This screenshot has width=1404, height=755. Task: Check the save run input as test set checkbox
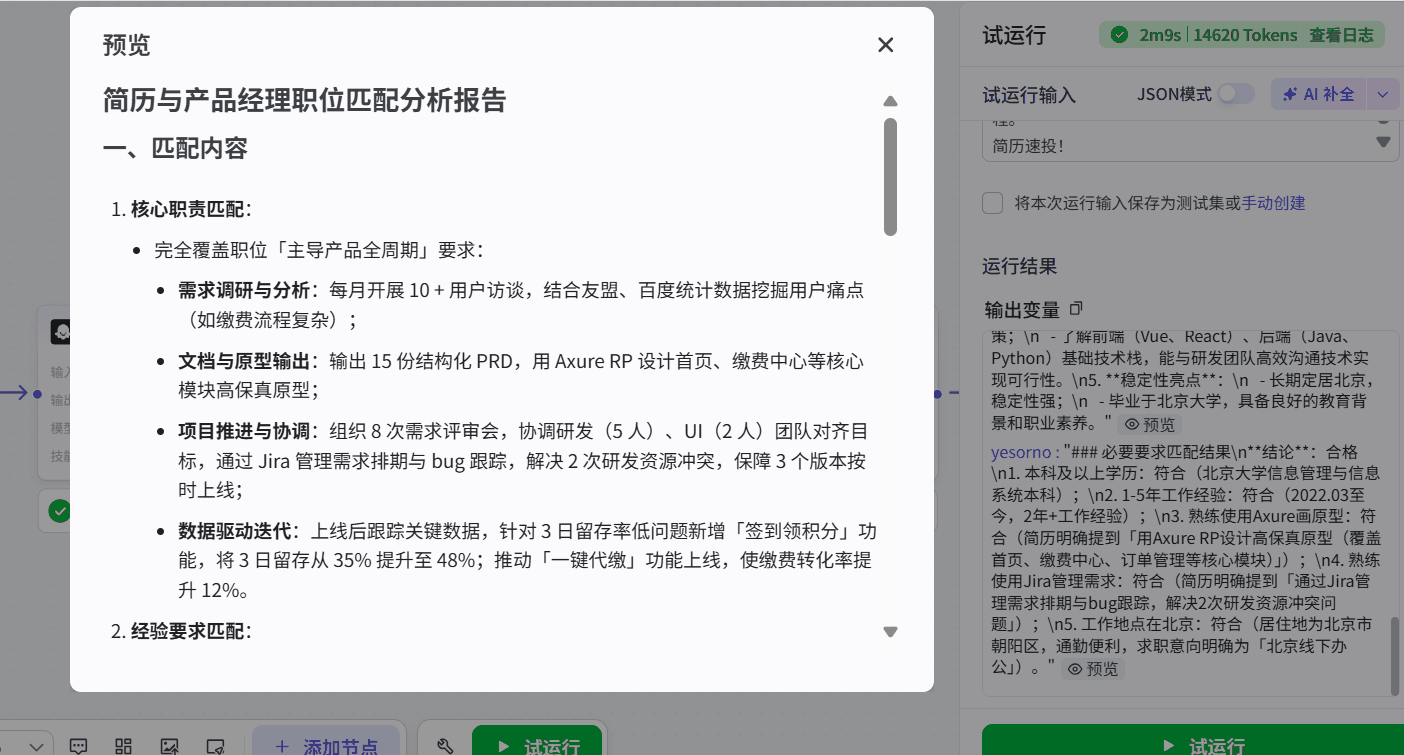point(992,202)
